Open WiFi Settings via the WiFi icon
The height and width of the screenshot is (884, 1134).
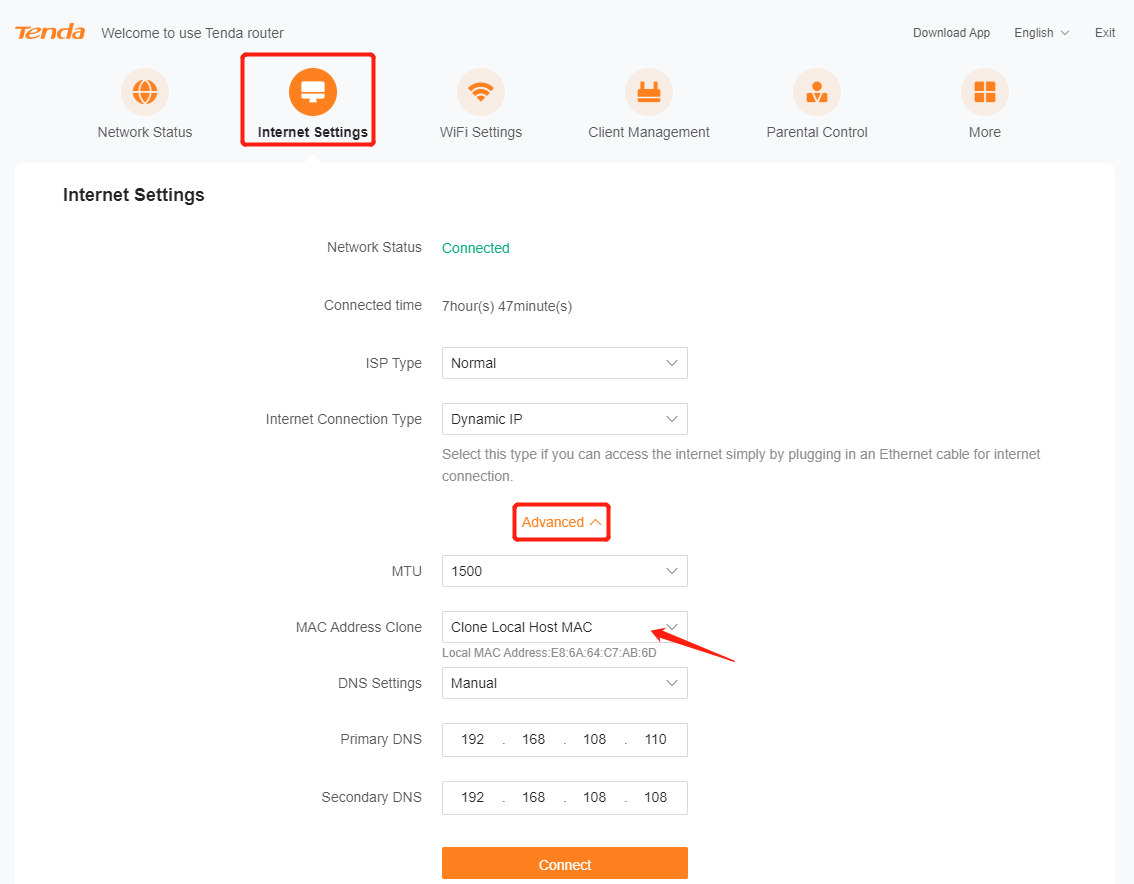click(481, 93)
